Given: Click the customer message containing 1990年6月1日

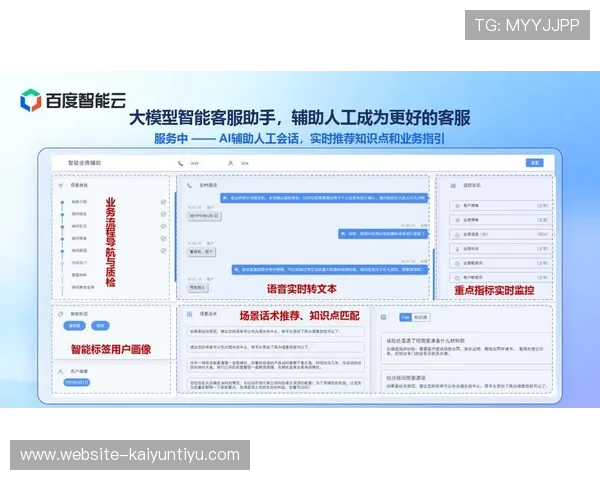Looking at the screenshot, I should 204,216.
